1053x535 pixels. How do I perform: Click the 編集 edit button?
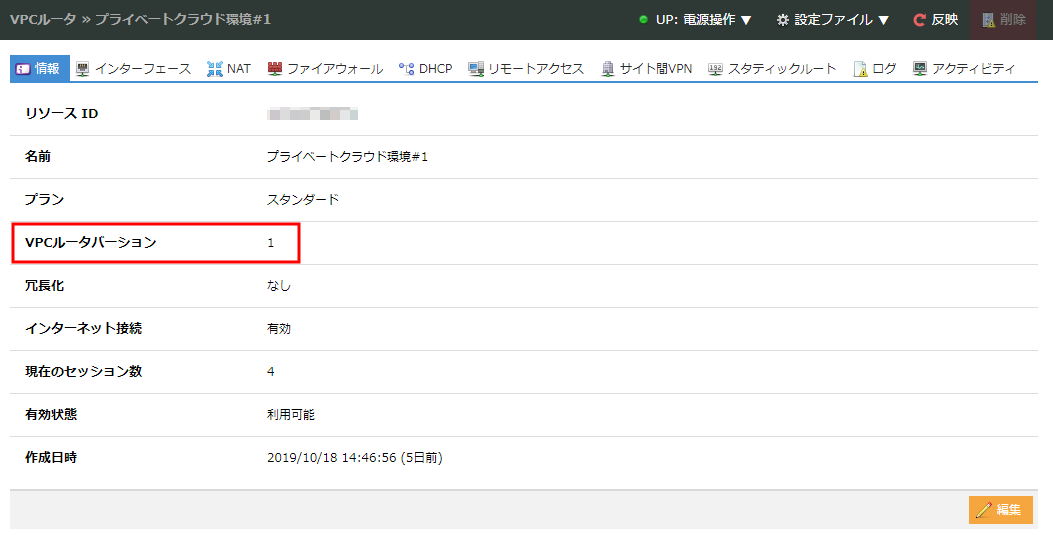(1000, 510)
